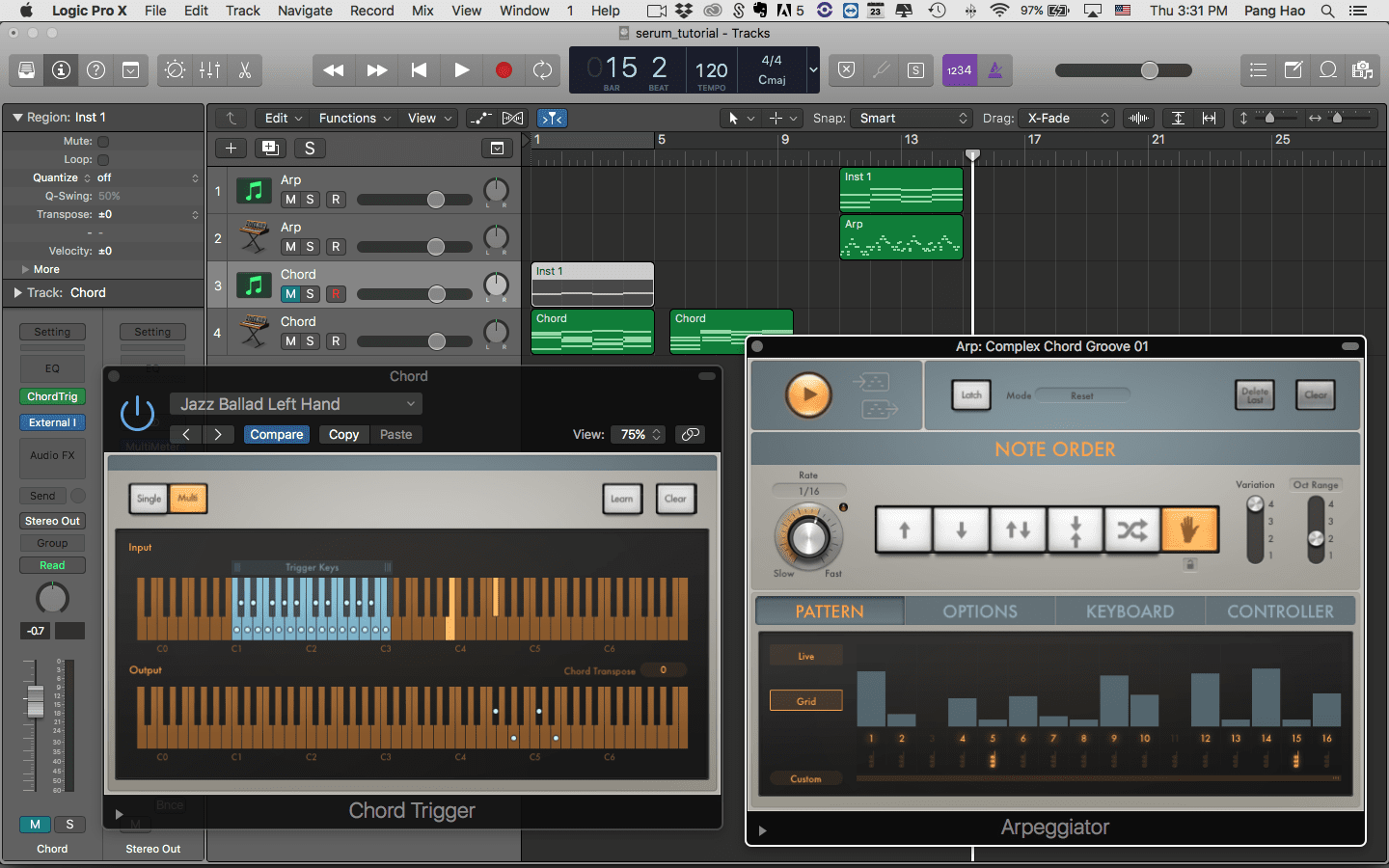Open the Navigate menu

[x=305, y=11]
